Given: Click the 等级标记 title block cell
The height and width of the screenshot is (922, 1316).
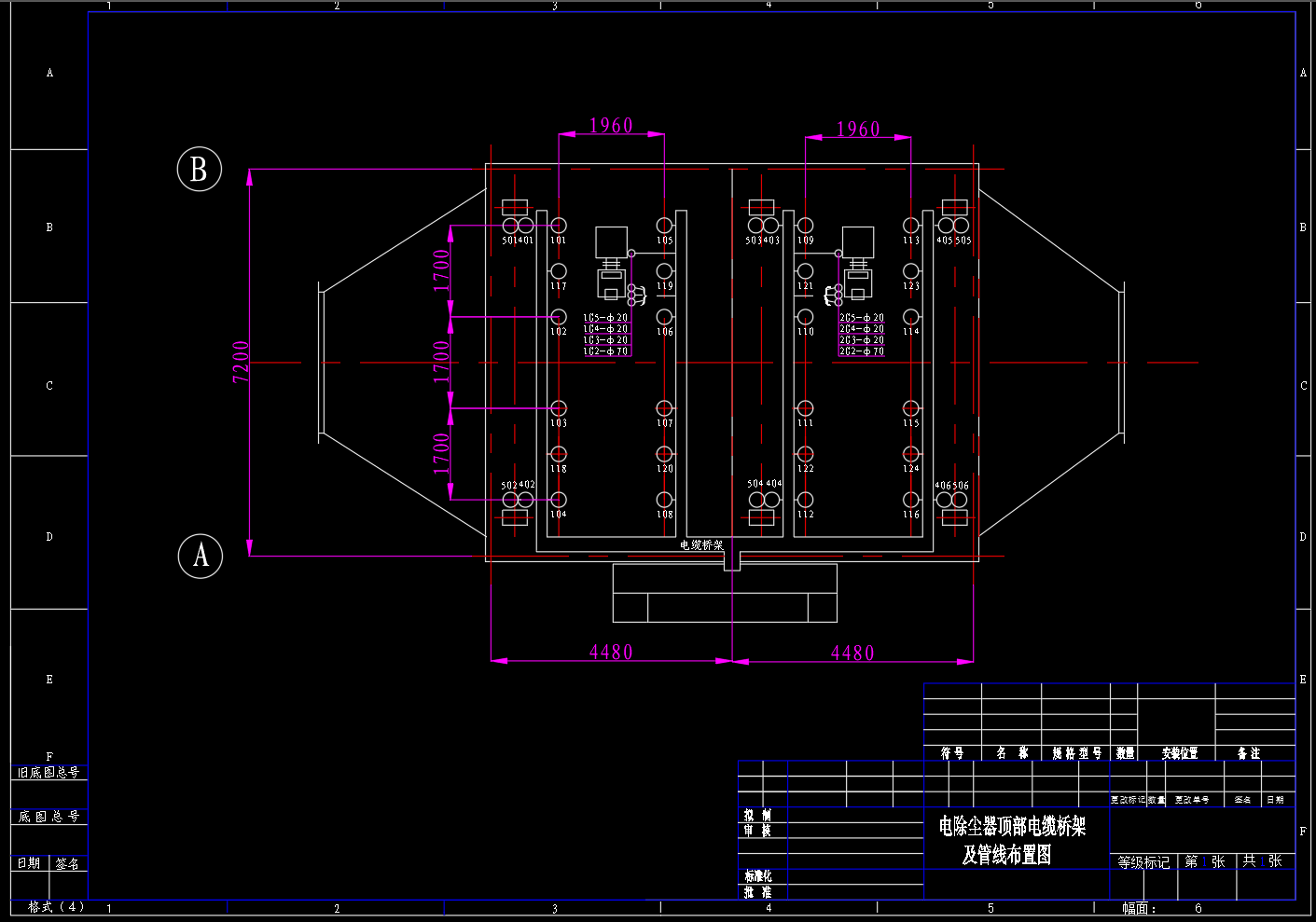Looking at the screenshot, I should pyautogui.click(x=1143, y=862).
